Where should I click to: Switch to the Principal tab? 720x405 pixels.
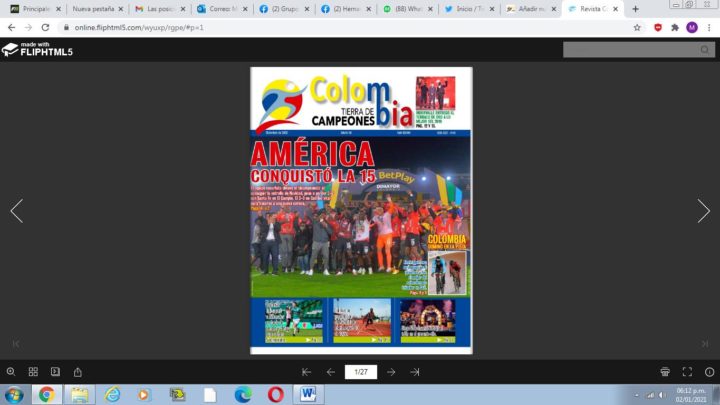(35, 9)
